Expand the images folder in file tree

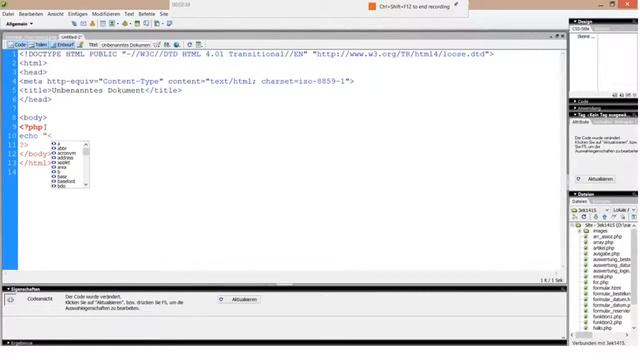[580, 231]
